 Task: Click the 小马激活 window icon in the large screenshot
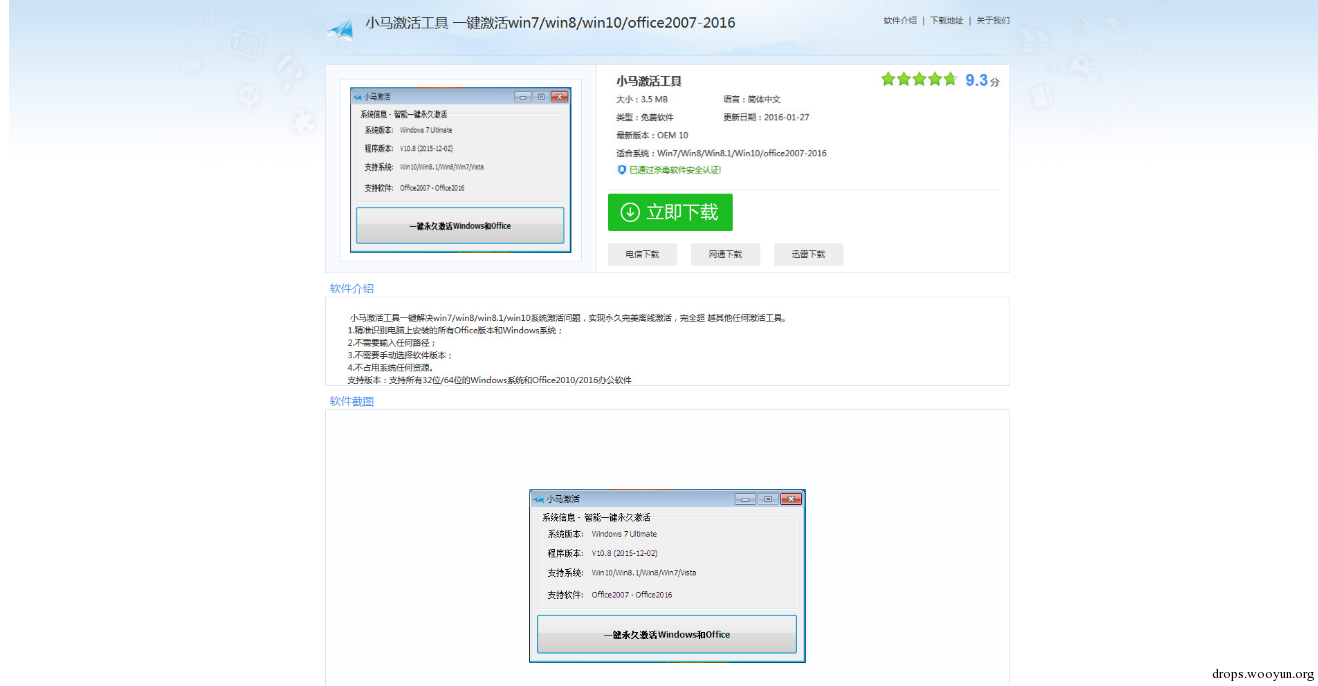(538, 499)
